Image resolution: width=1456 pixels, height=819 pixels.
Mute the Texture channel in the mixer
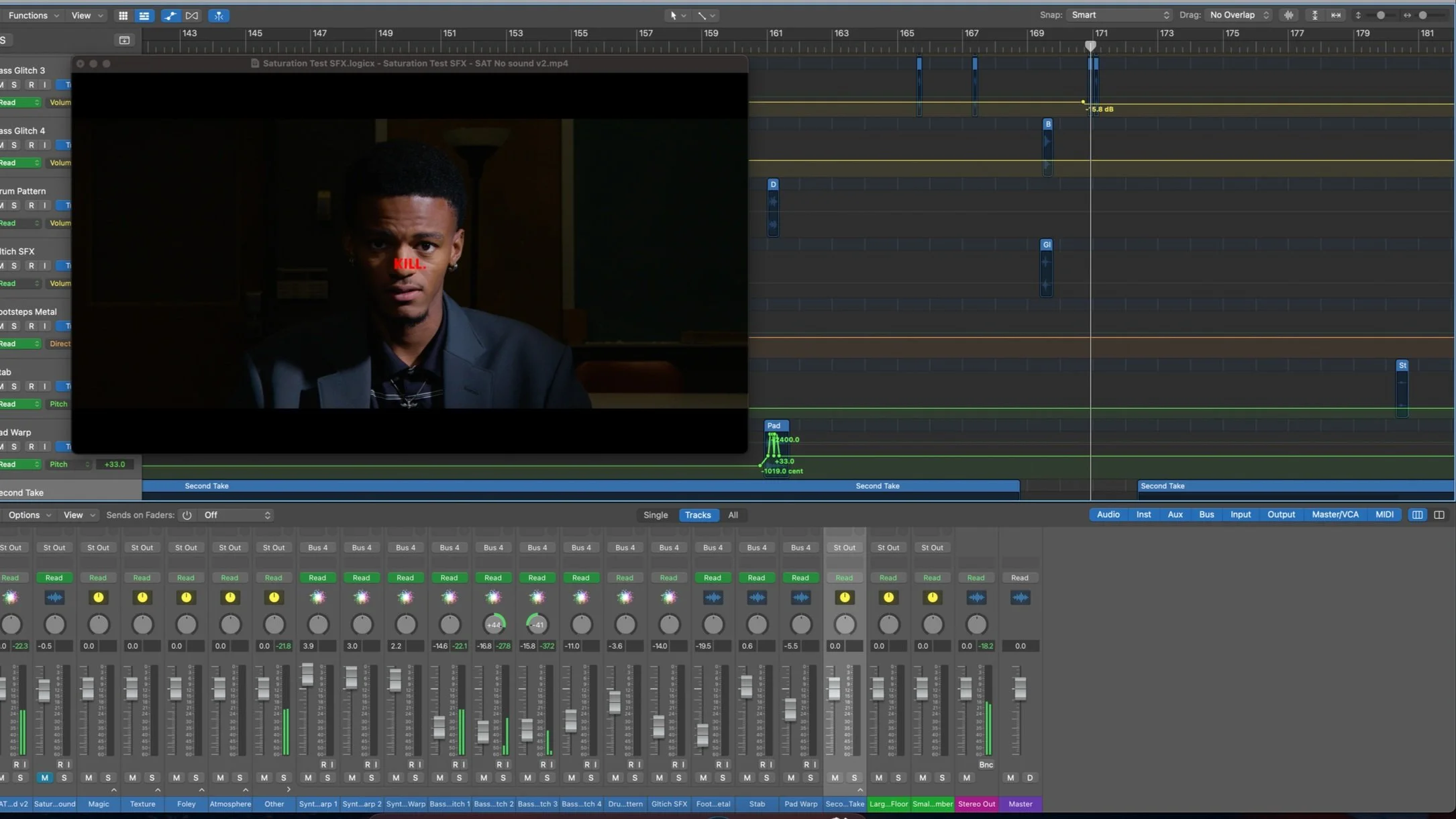pyautogui.click(x=132, y=778)
